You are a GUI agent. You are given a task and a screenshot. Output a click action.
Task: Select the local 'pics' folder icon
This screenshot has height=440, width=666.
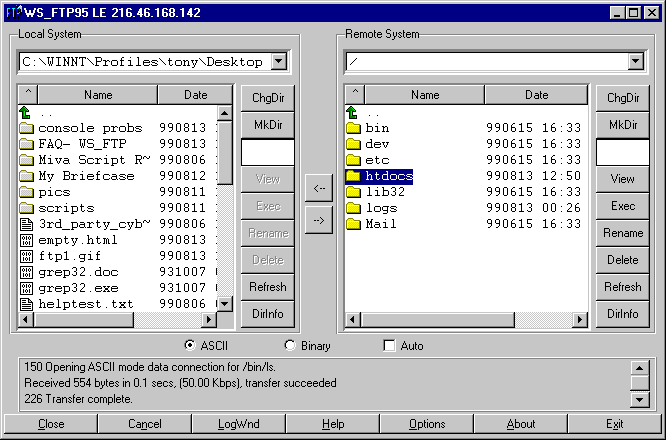tap(26, 192)
